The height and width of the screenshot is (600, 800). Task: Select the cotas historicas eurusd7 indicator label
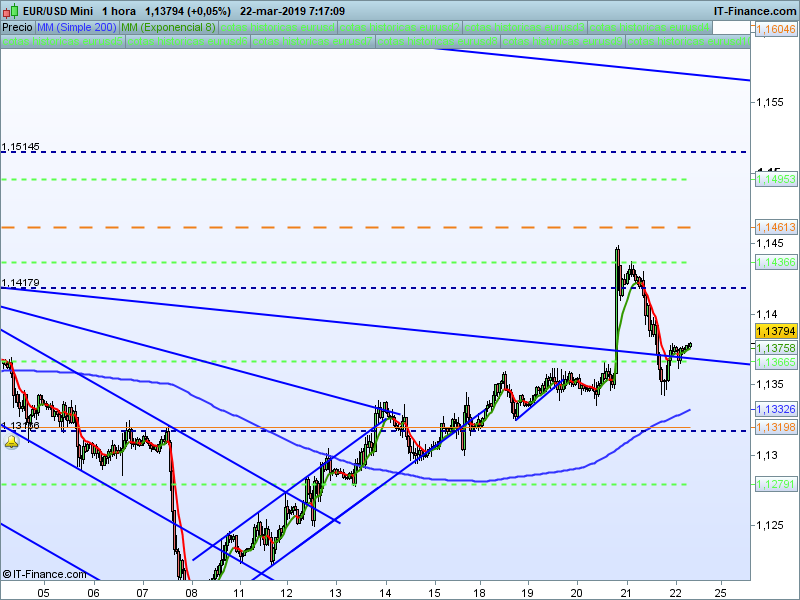coord(313,41)
